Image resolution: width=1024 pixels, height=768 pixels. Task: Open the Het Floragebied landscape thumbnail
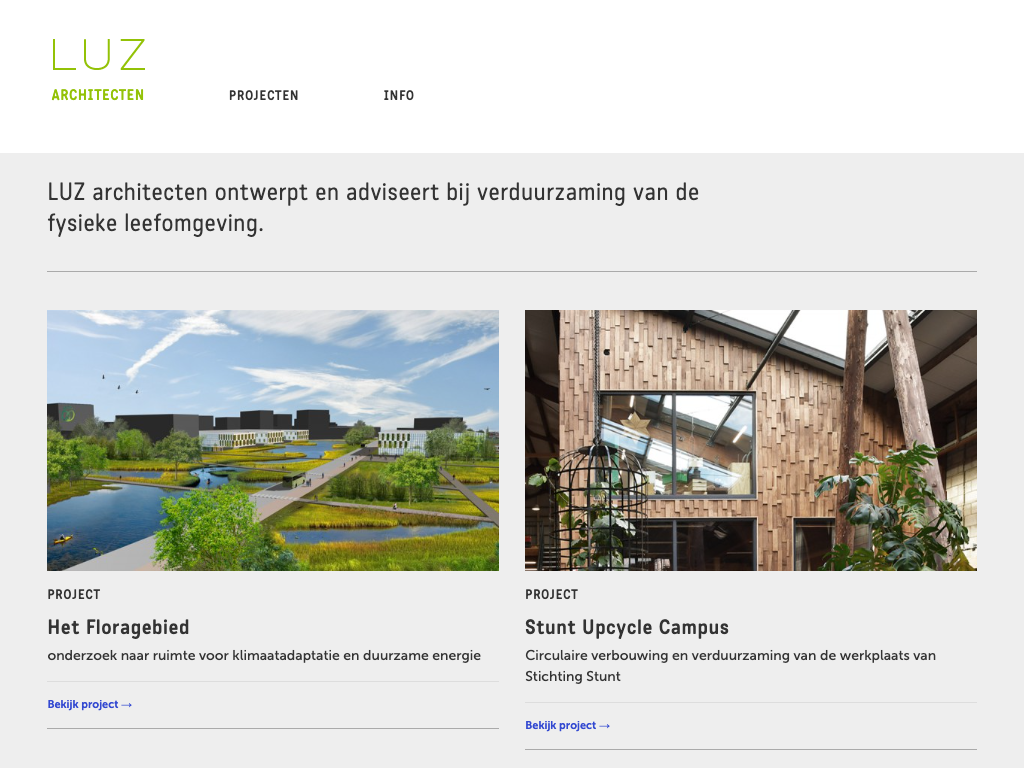point(273,440)
